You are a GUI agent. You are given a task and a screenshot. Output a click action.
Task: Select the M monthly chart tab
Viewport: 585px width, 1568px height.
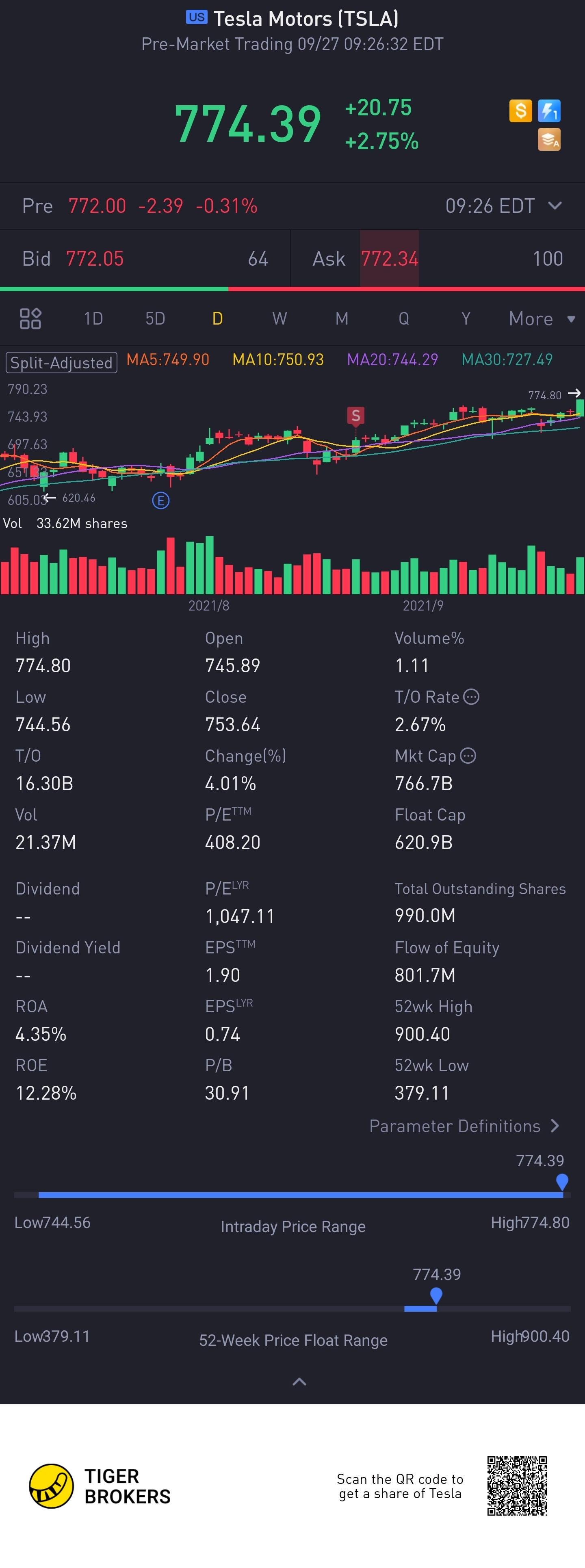tap(342, 318)
